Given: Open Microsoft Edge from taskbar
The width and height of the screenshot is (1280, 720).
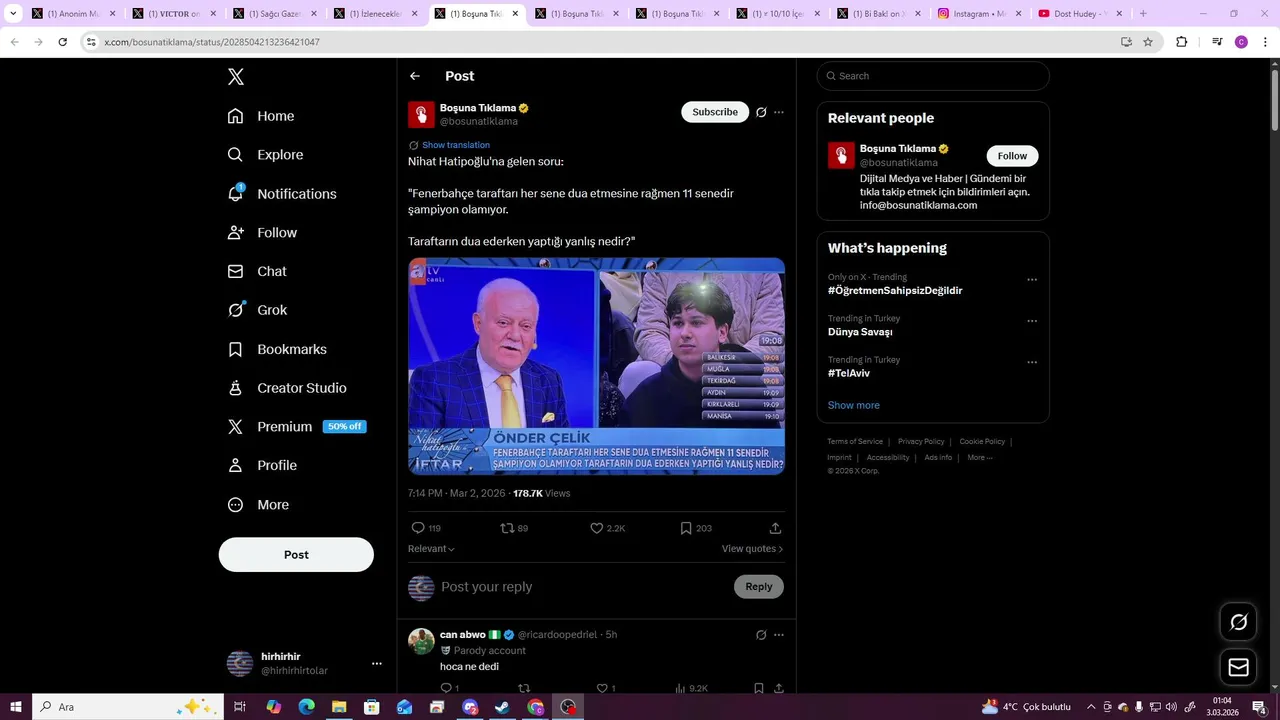Looking at the screenshot, I should 306,707.
